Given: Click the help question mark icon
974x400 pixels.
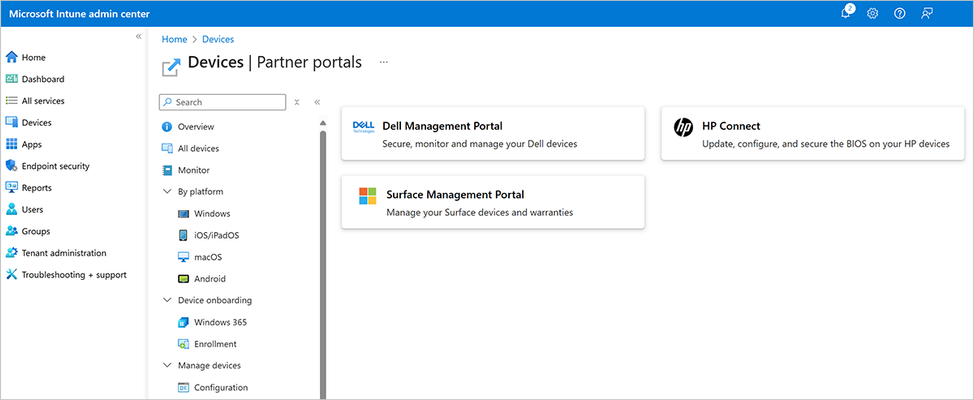Looking at the screenshot, I should click(899, 14).
